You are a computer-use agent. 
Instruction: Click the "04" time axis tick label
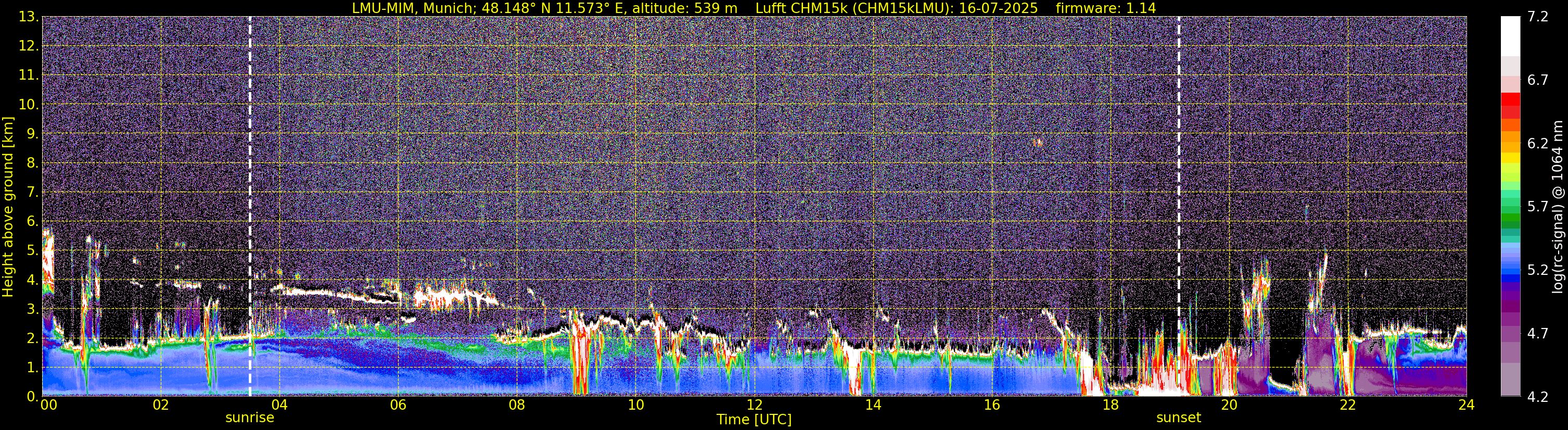[279, 405]
